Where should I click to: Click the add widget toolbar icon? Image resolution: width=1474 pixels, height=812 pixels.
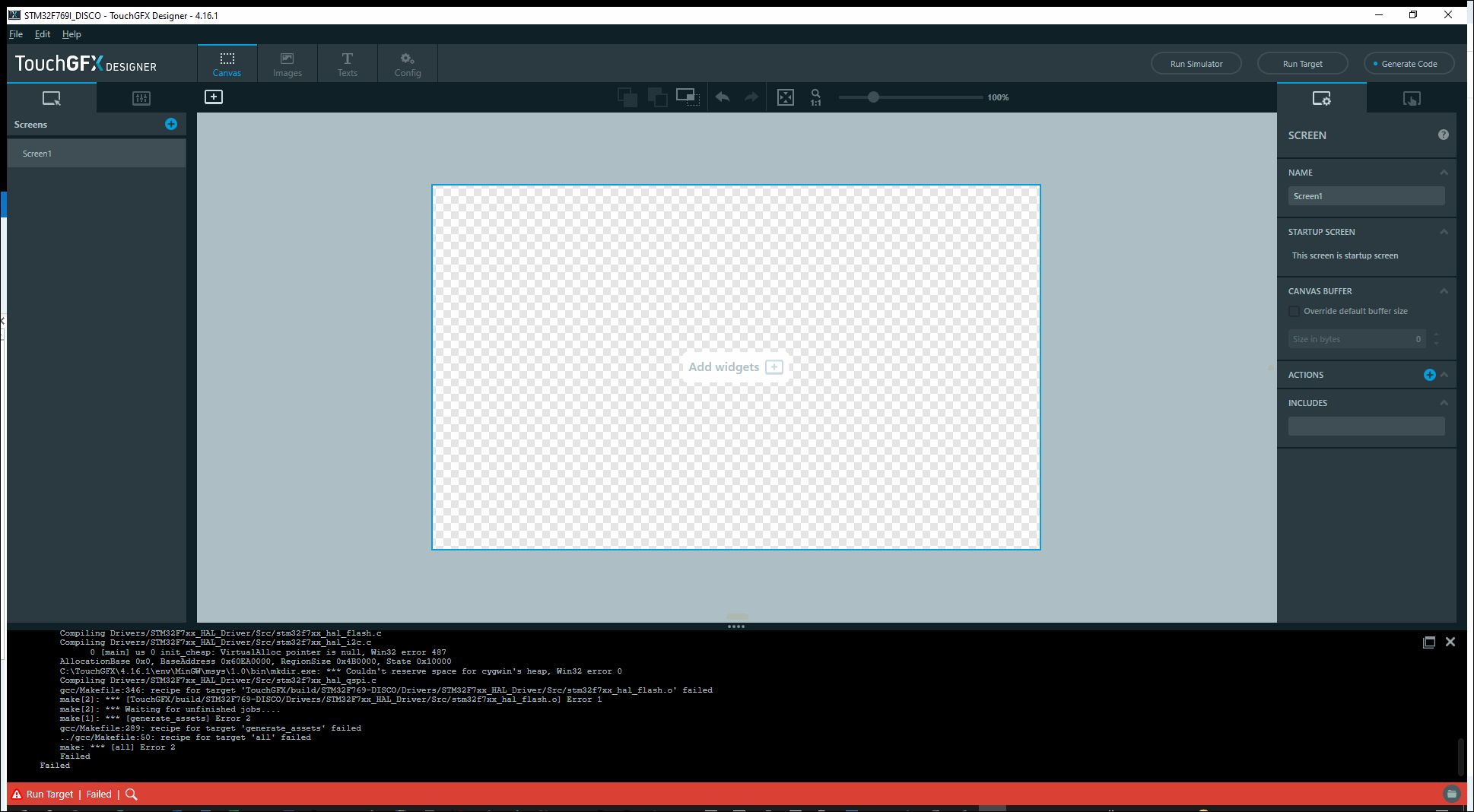214,97
